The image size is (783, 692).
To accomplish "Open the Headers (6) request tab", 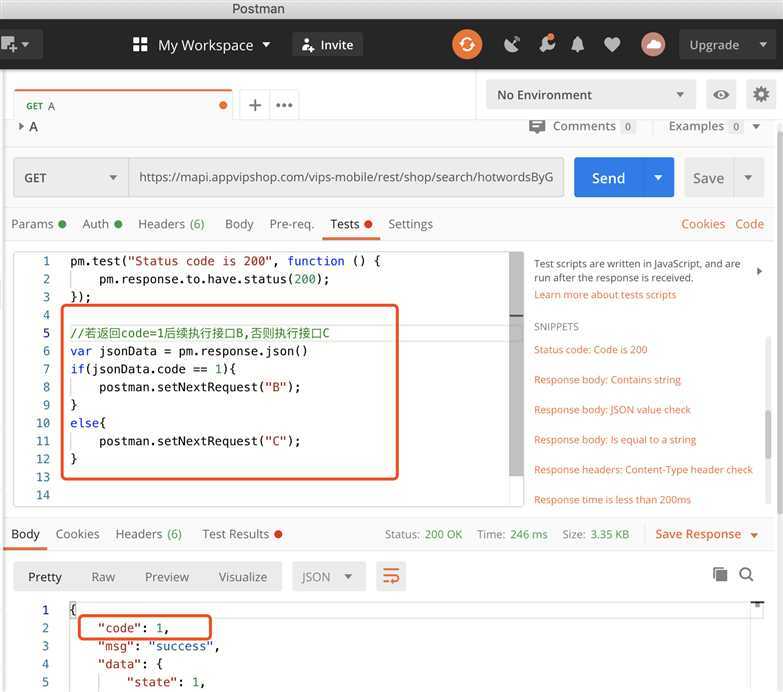I will [171, 224].
